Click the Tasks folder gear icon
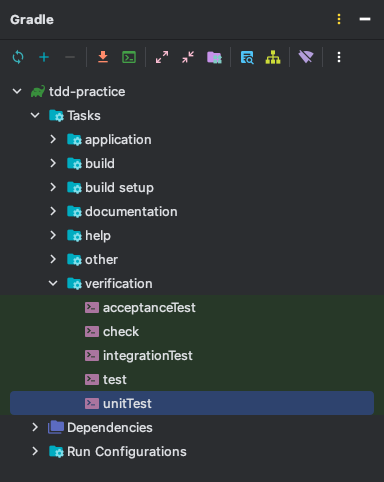 [x=56, y=116]
